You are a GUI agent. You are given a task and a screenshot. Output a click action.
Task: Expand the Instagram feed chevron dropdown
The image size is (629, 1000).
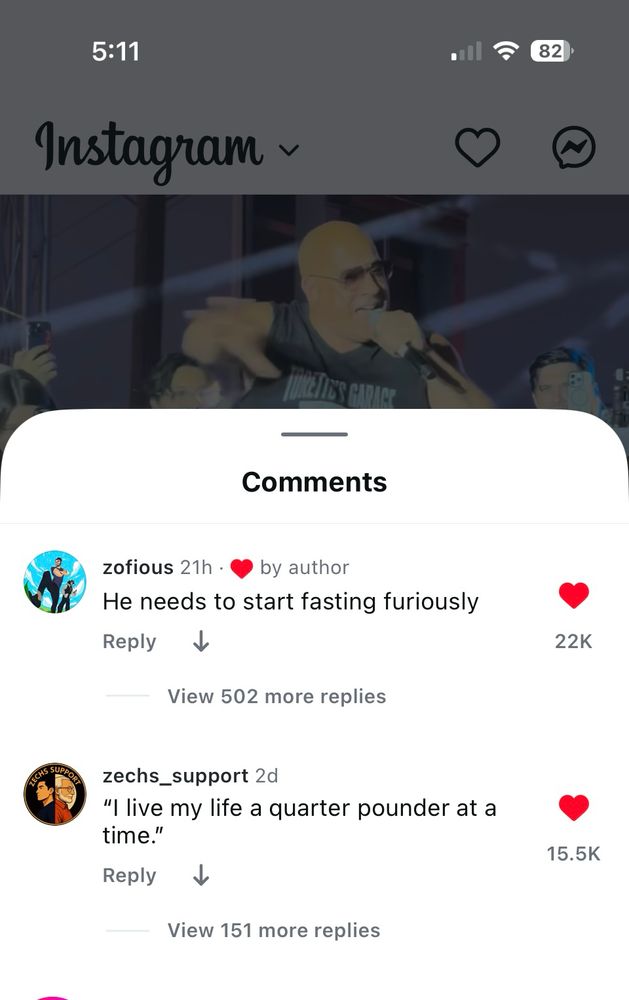point(289,150)
